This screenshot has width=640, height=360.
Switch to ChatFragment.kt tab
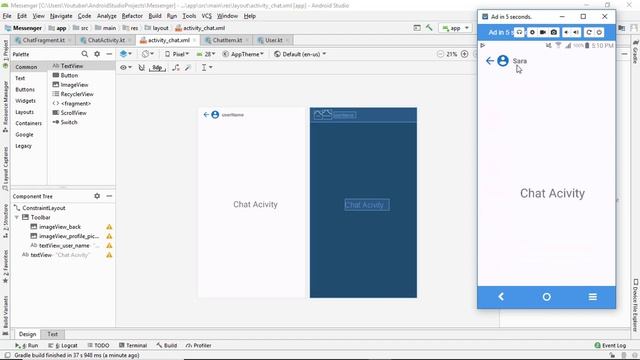point(43,40)
